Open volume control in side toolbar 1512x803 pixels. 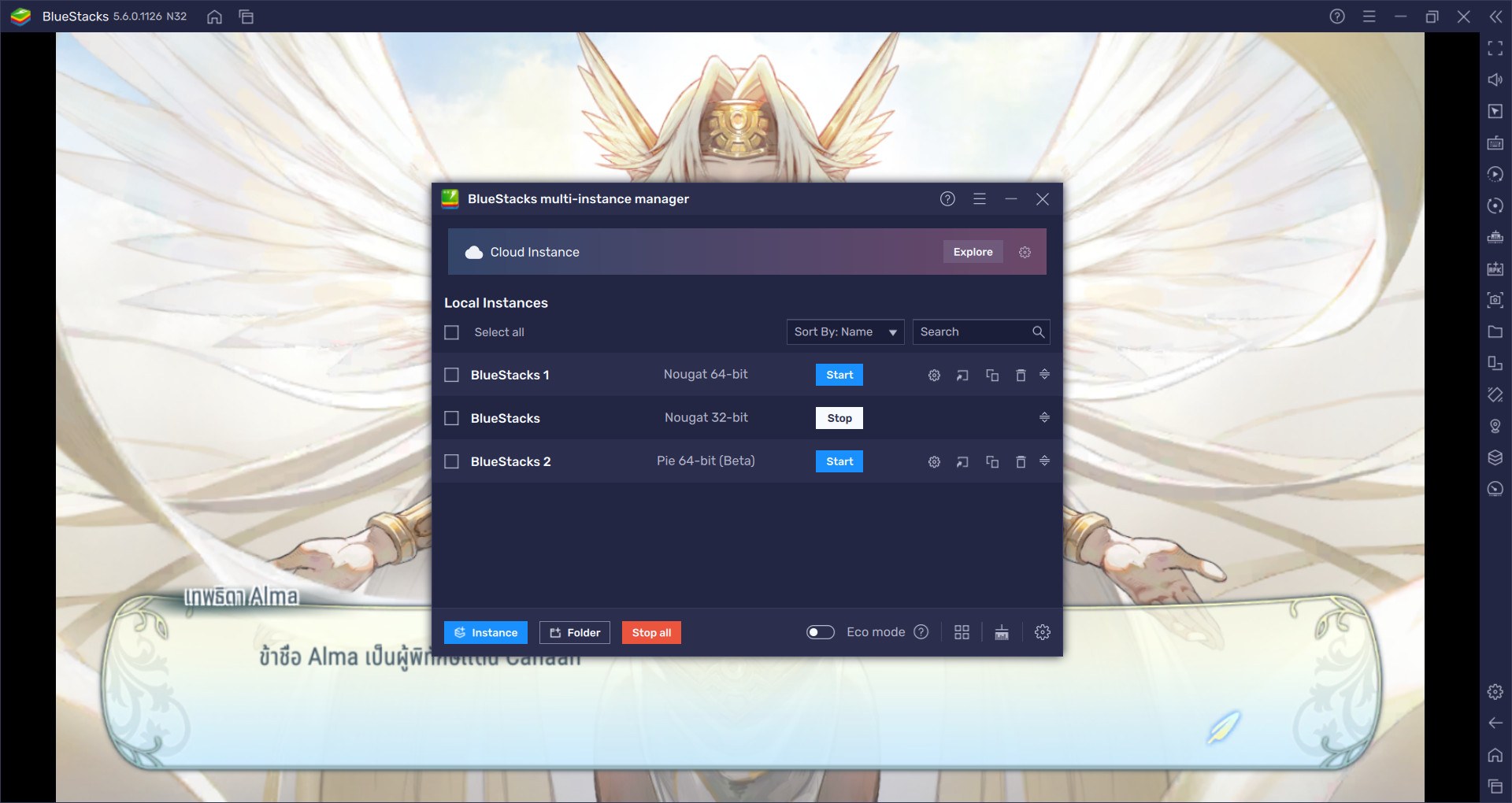(1495, 80)
